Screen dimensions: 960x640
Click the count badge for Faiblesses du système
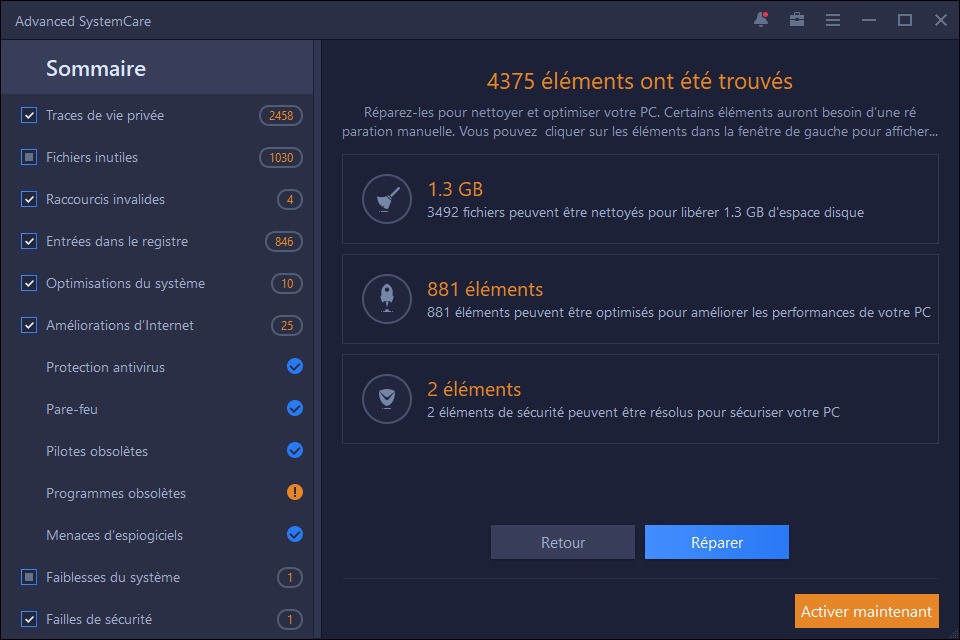tap(290, 578)
